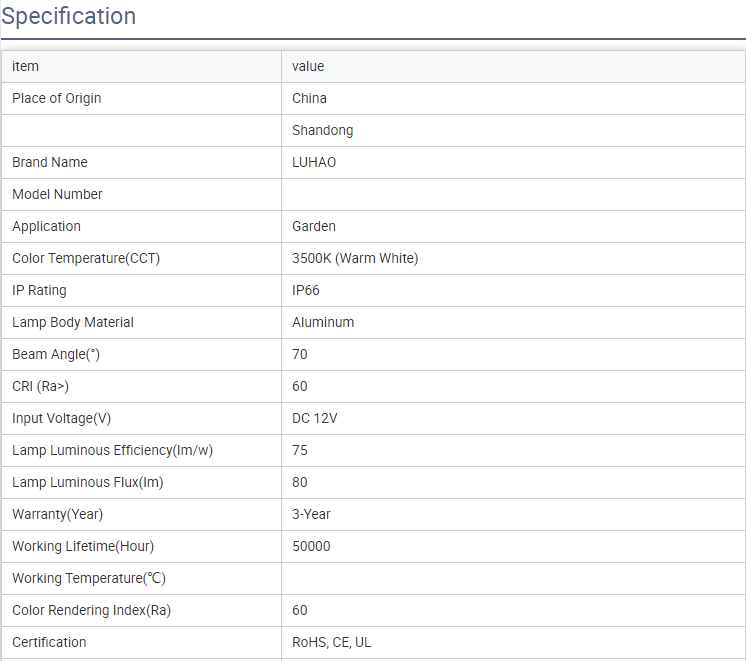Select the 'Garden' value
Viewport: 746px width, 661px height.
click(314, 226)
